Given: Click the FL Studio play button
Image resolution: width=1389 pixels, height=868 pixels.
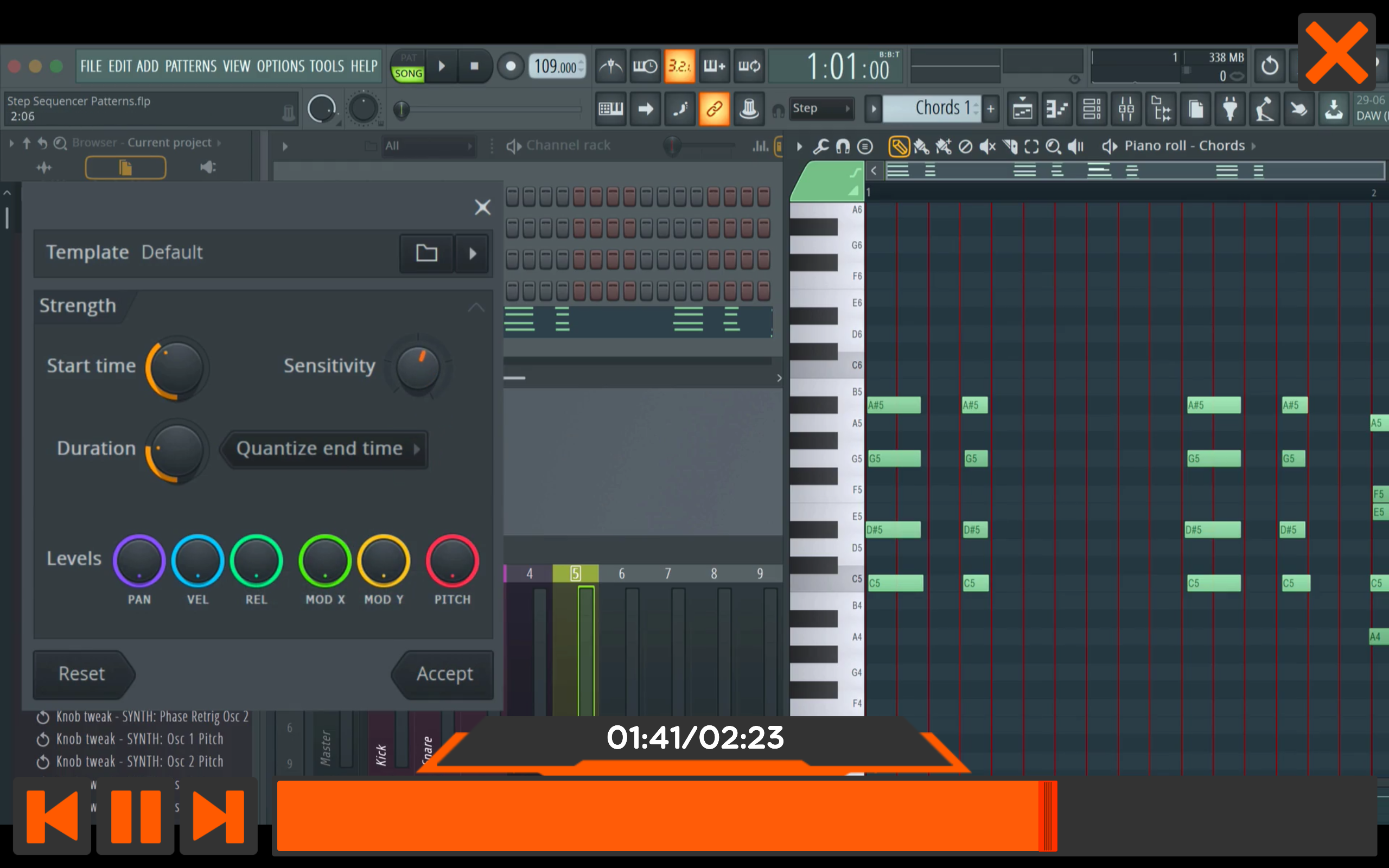Looking at the screenshot, I should click(441, 66).
